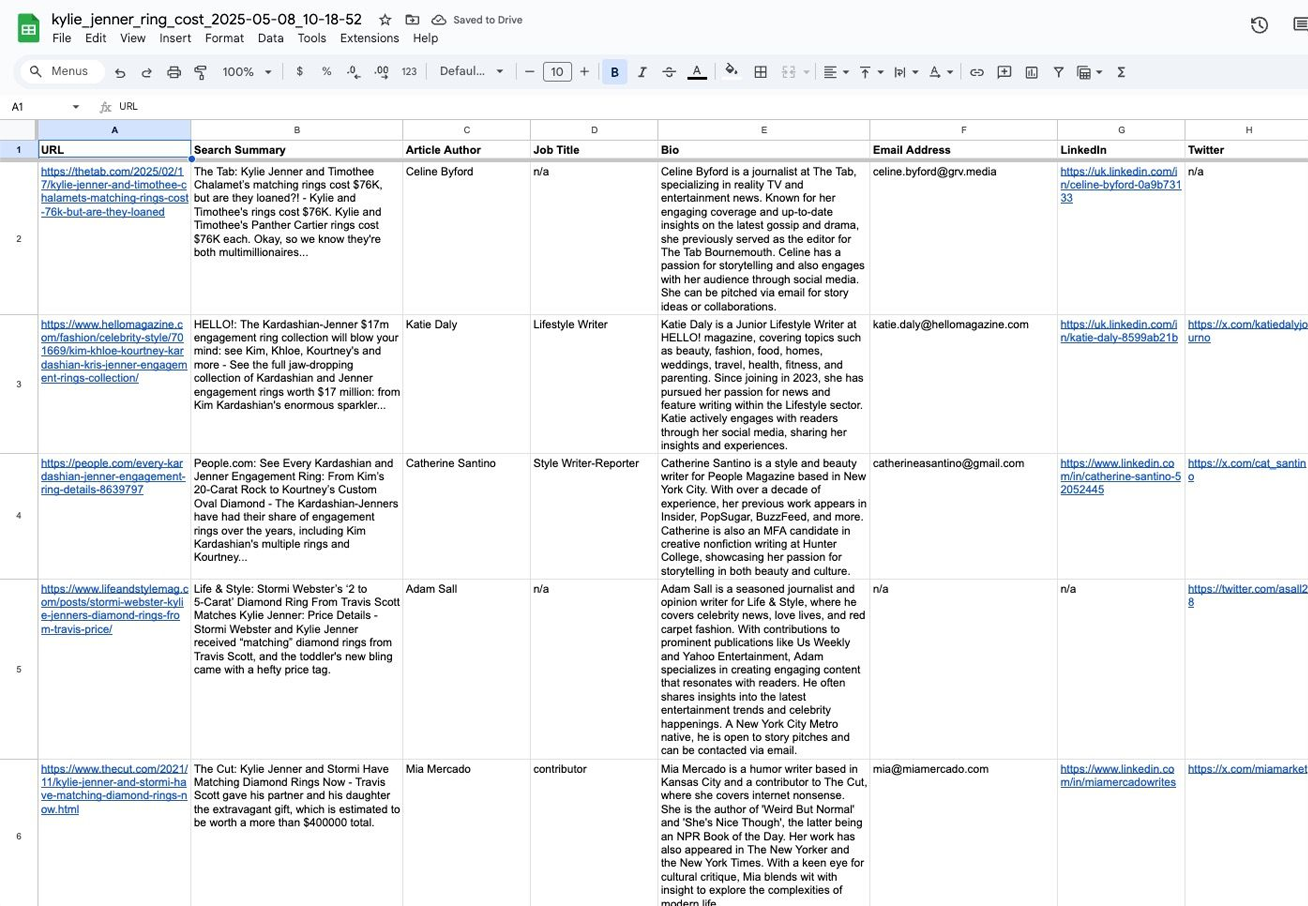Open the Extensions menu
The width and height of the screenshot is (1308, 906).
[369, 38]
